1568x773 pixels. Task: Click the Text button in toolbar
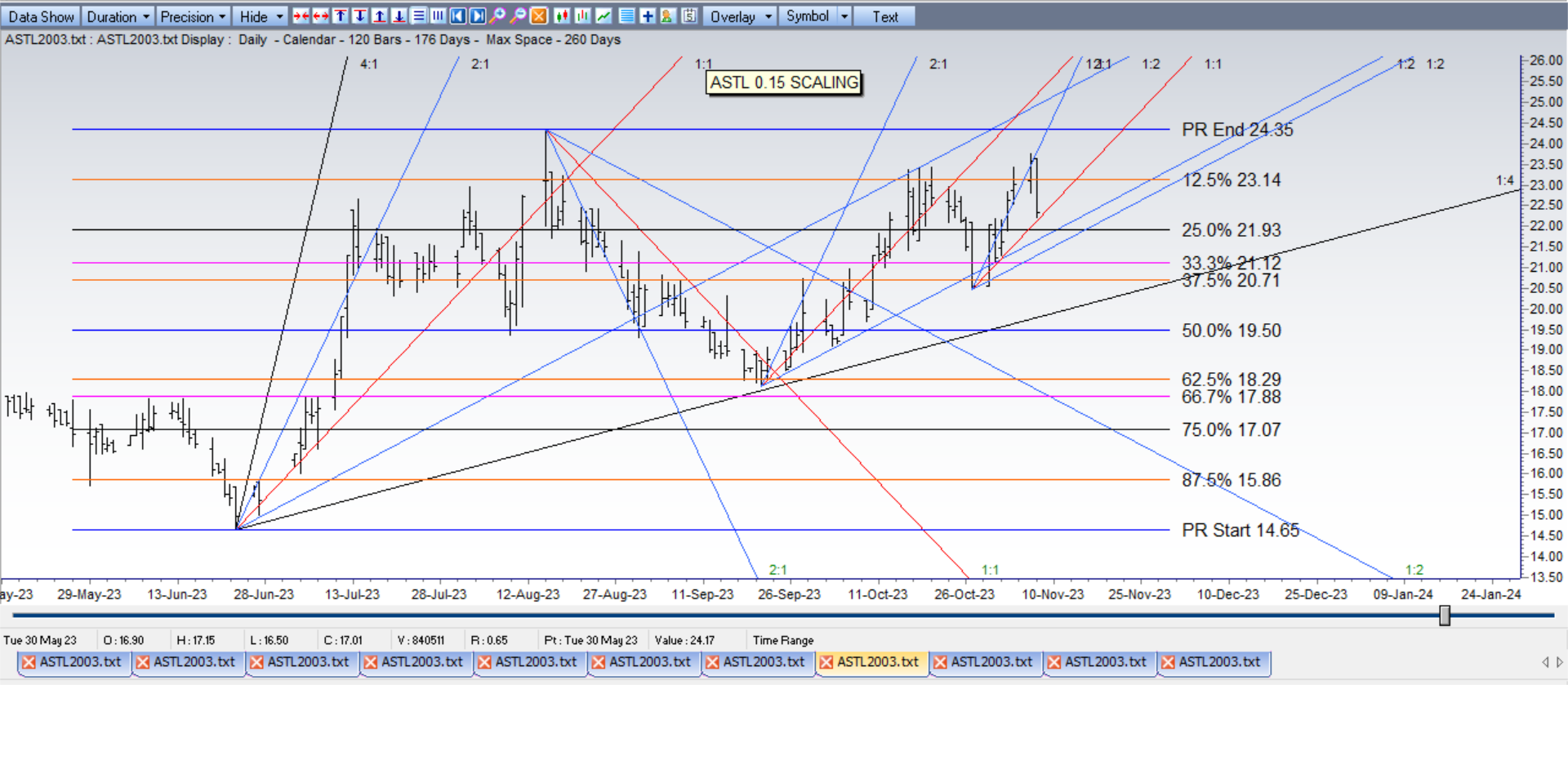point(884,16)
